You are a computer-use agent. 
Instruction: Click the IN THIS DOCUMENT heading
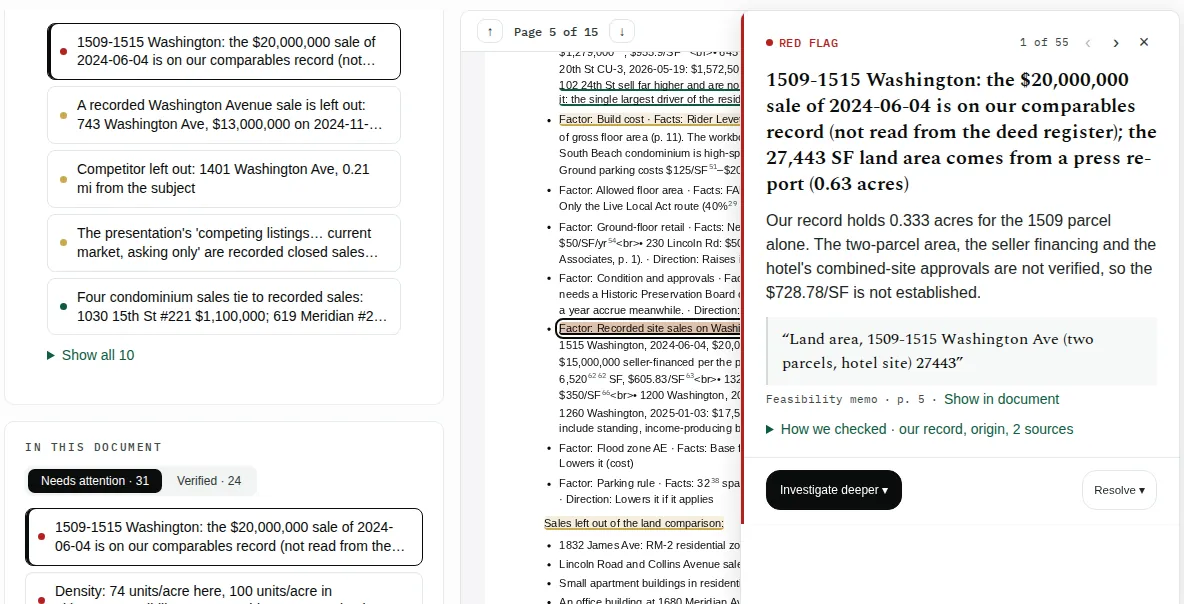[x=94, y=447]
